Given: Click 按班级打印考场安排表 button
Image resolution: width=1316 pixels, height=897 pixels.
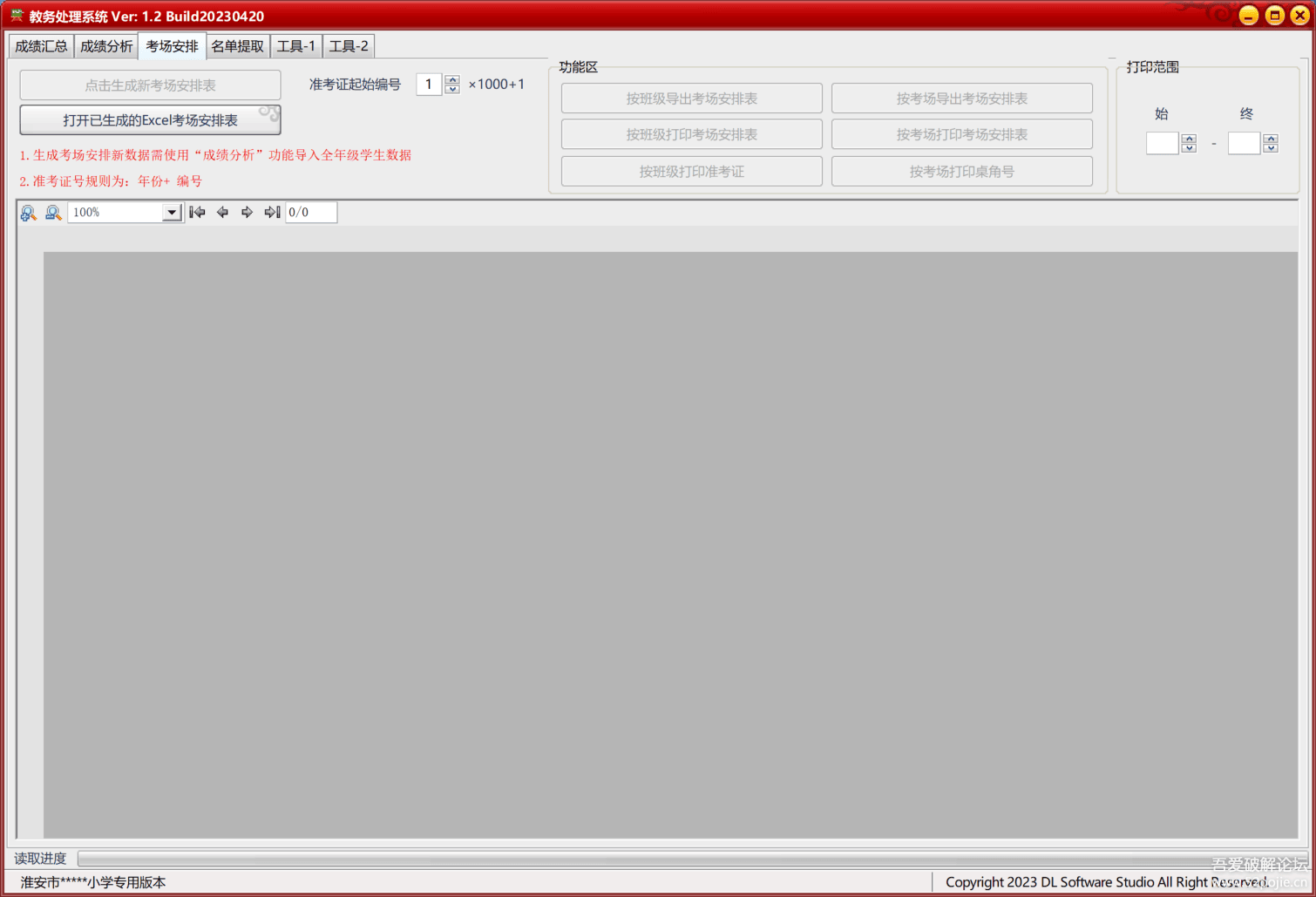Looking at the screenshot, I should point(692,134).
